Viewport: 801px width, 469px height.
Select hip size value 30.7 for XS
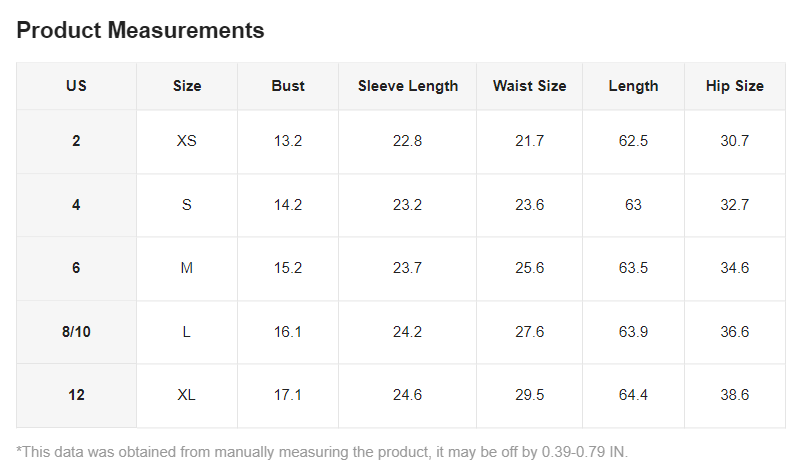pyautogui.click(x=735, y=141)
